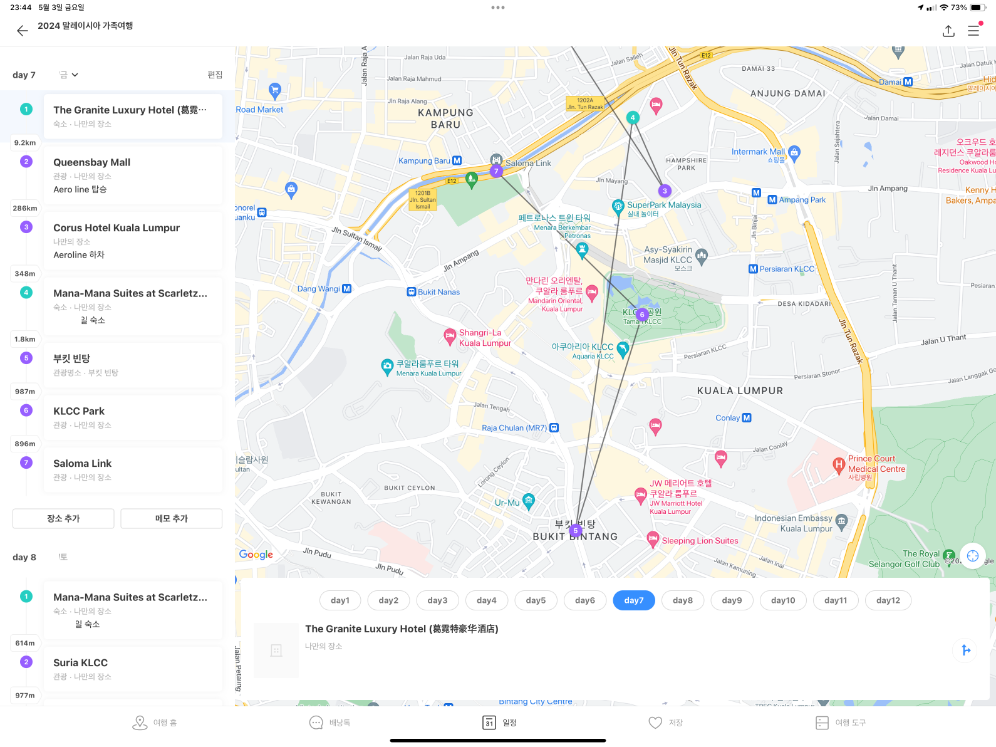Tap the SuperPark Malaysia map pin
Viewport: 996px width, 747px height.
(x=618, y=207)
